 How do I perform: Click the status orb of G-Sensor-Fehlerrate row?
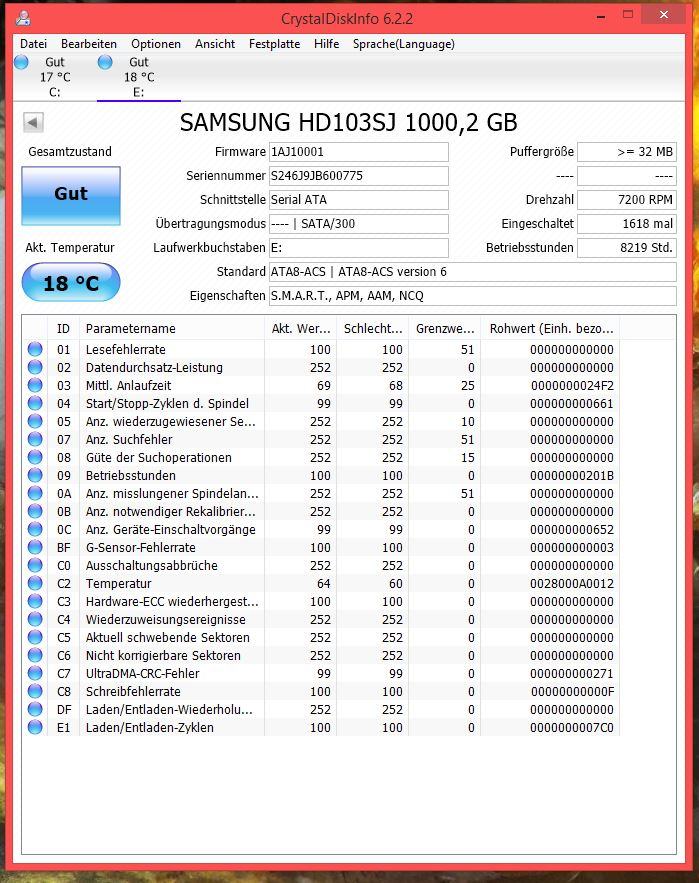coord(35,547)
